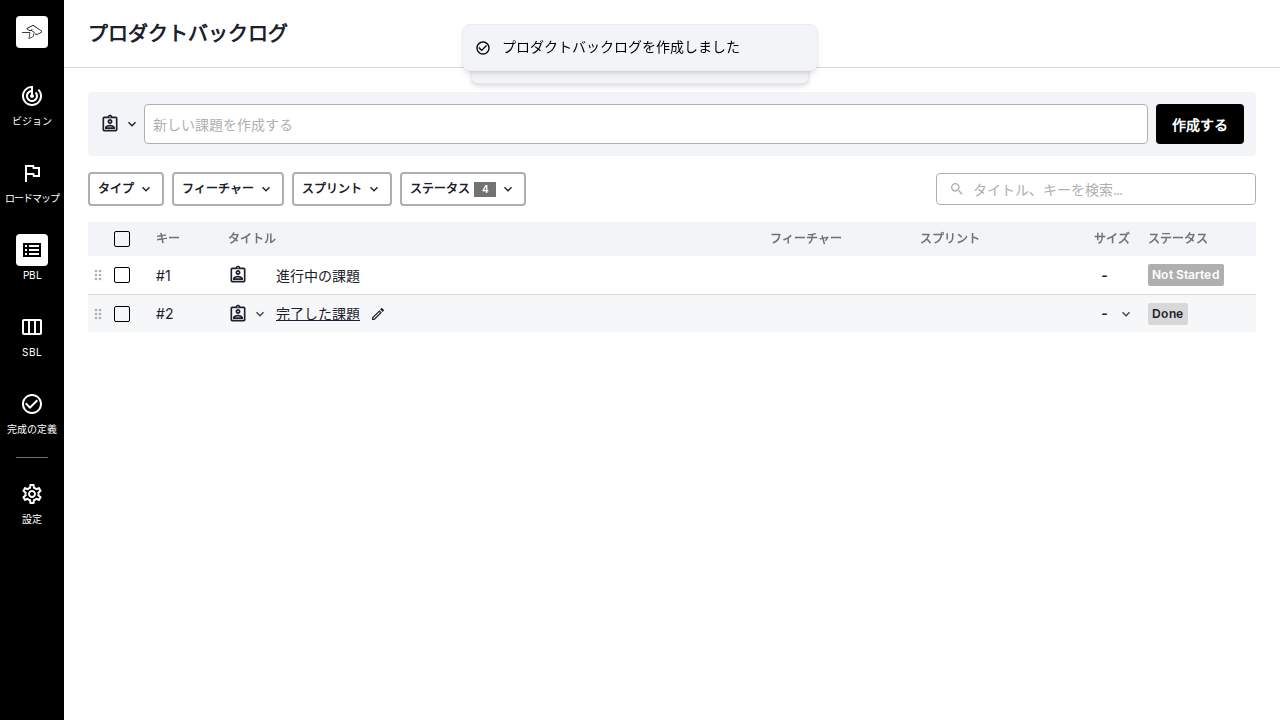The image size is (1280, 720).
Task: Open size dropdown chevron for issue #2
Action: click(x=1126, y=314)
